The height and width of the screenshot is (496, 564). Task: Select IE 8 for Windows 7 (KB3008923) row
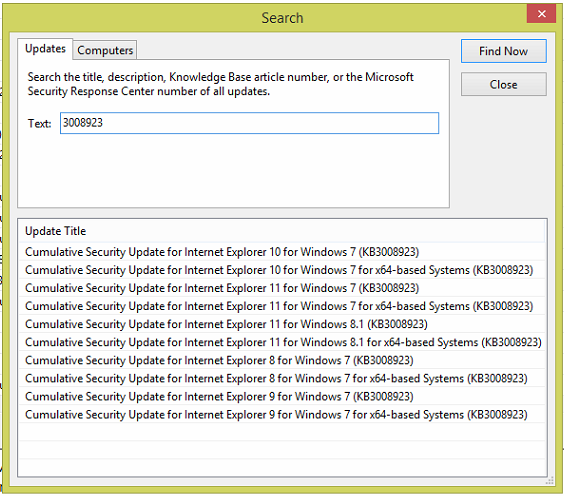[282, 360]
